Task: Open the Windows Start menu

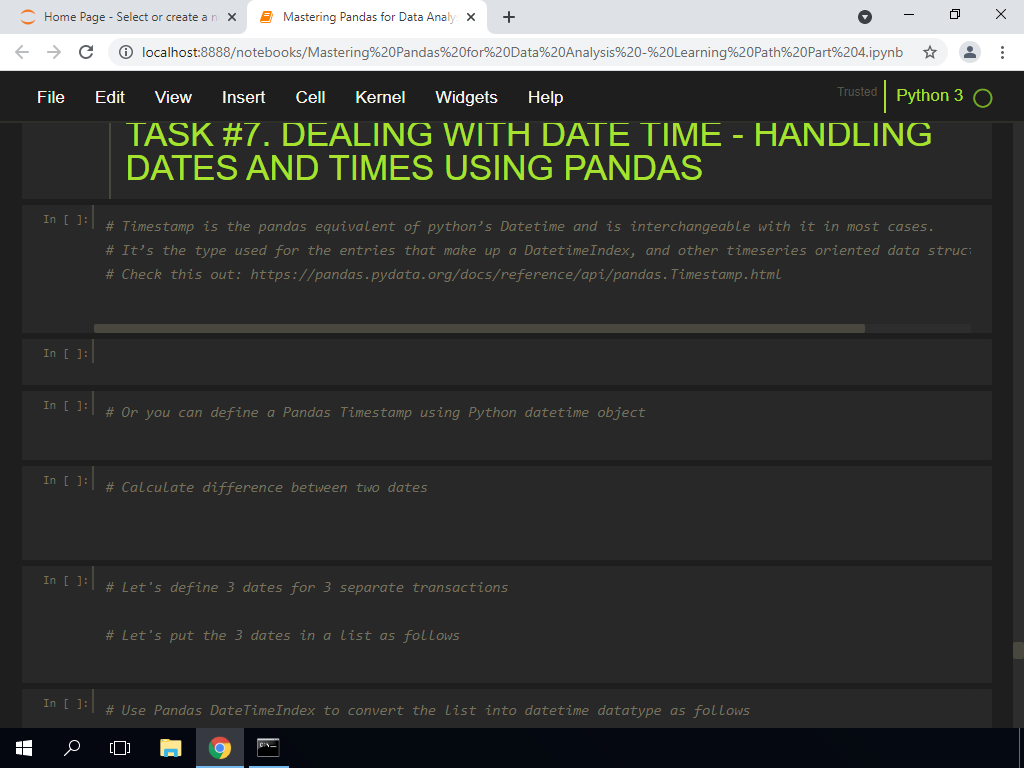Action: tap(24, 748)
